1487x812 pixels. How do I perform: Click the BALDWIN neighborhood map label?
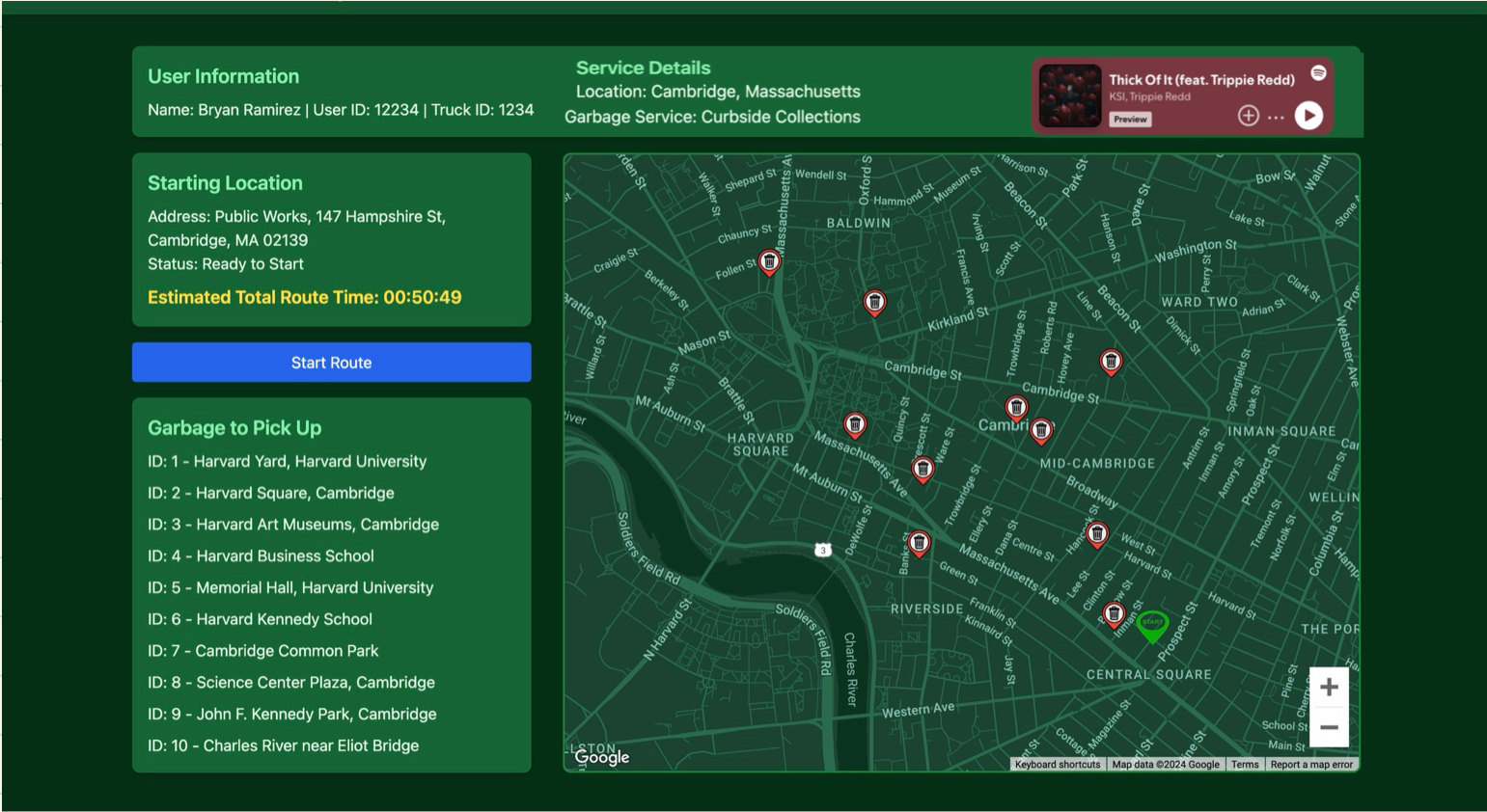(x=859, y=223)
